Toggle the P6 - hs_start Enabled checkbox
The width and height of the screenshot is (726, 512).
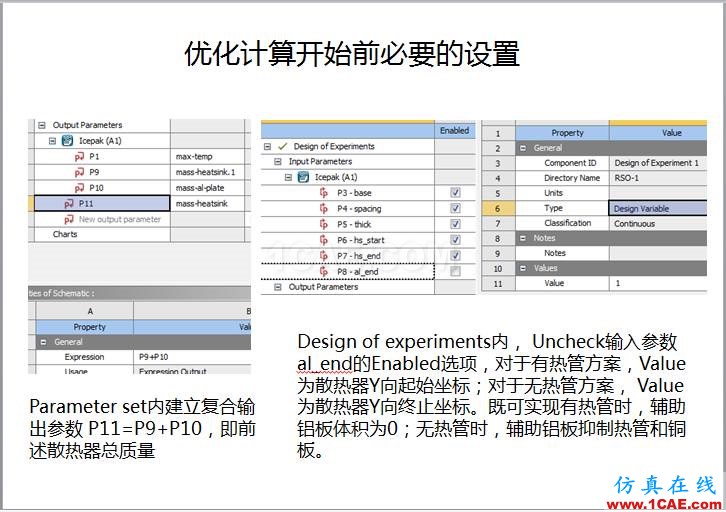(455, 240)
